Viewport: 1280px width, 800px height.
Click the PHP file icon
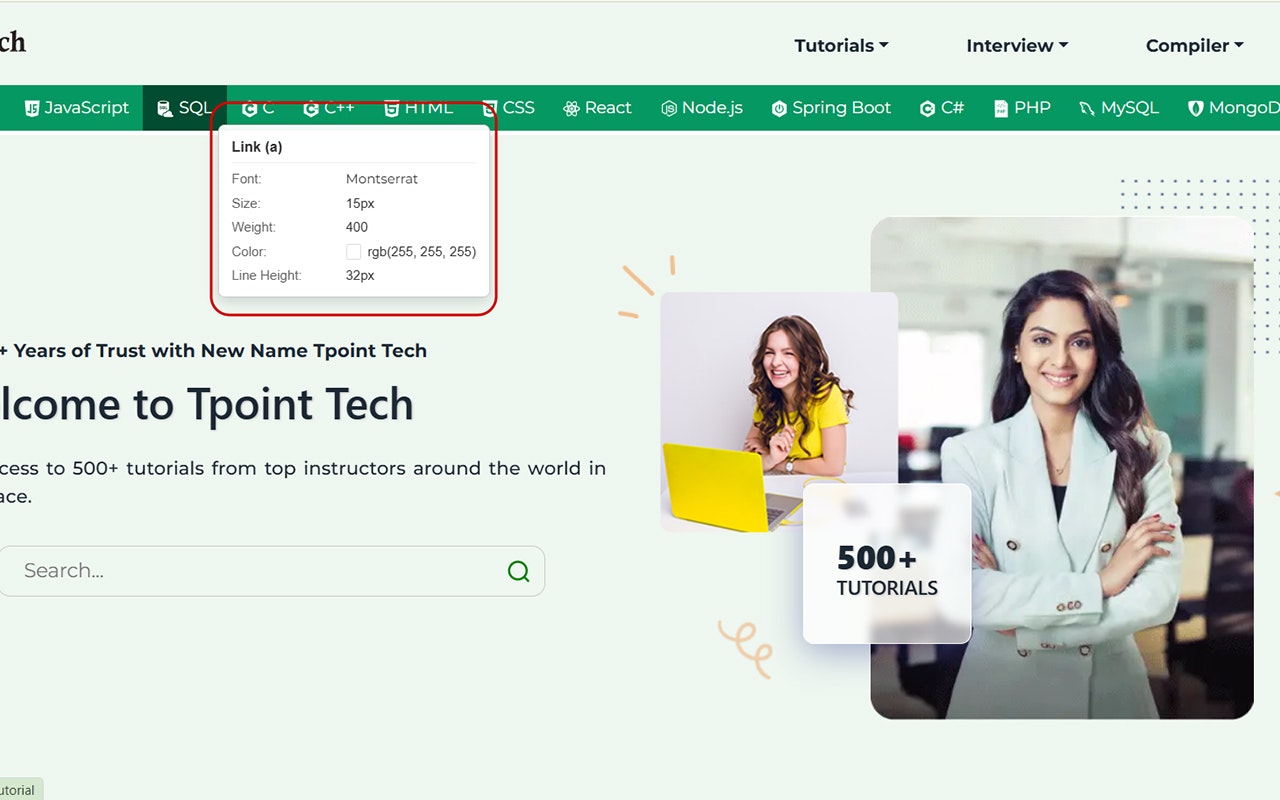[x=1001, y=108]
